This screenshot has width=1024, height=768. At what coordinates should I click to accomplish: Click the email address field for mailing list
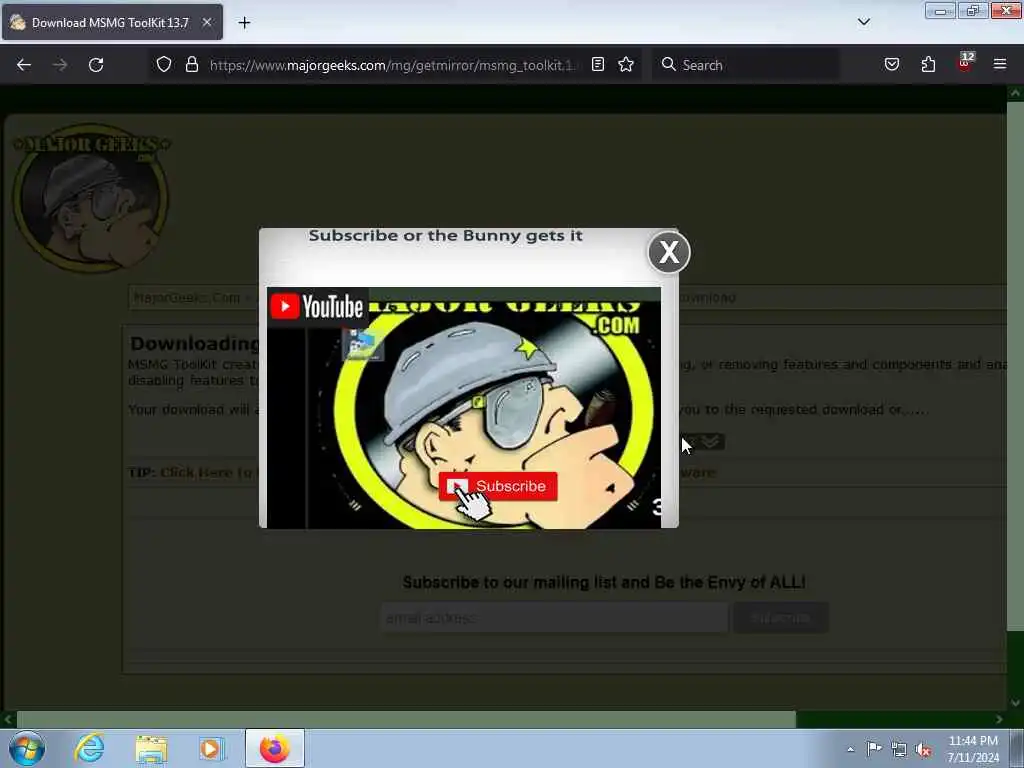[554, 618]
